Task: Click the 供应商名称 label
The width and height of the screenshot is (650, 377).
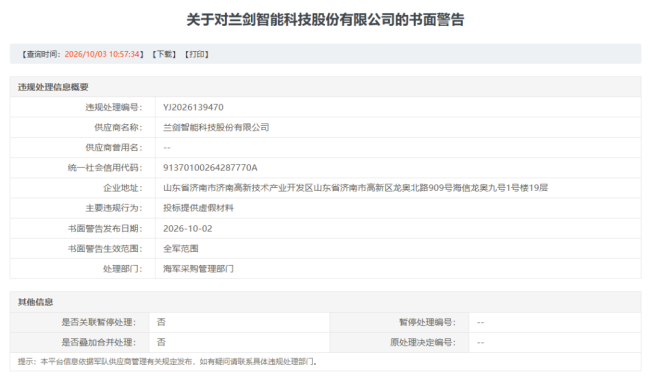Action: point(118,127)
